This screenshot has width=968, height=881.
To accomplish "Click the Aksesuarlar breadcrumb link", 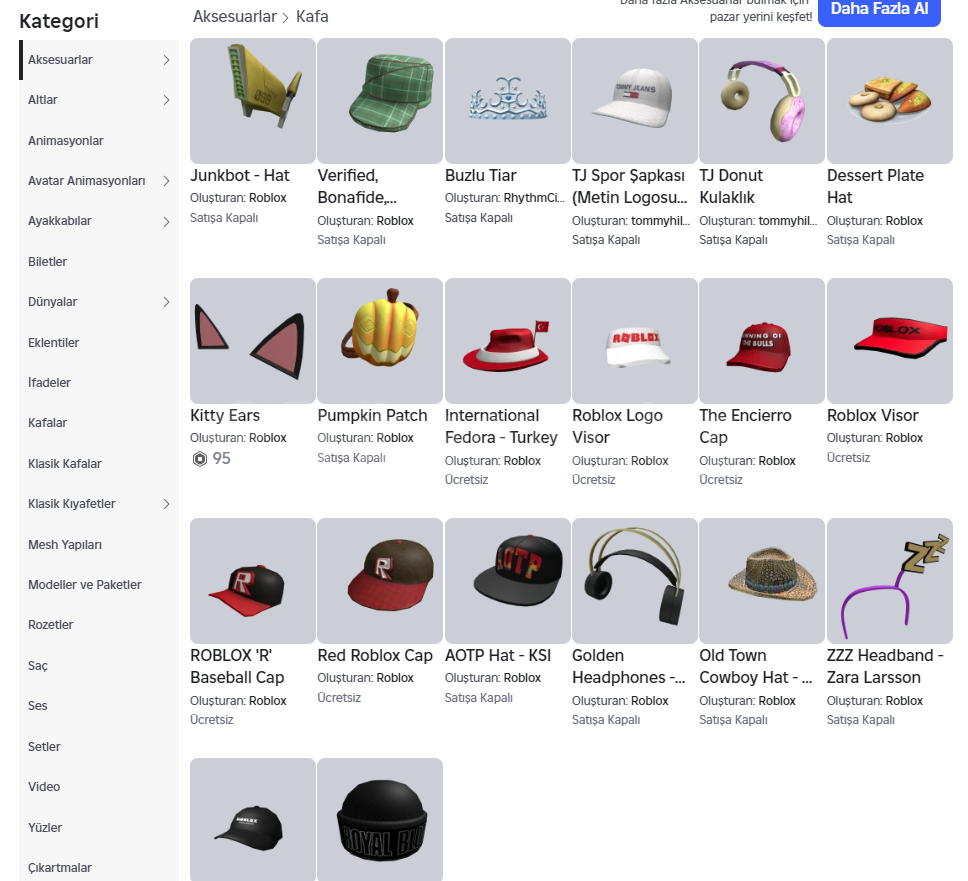I will [x=235, y=17].
